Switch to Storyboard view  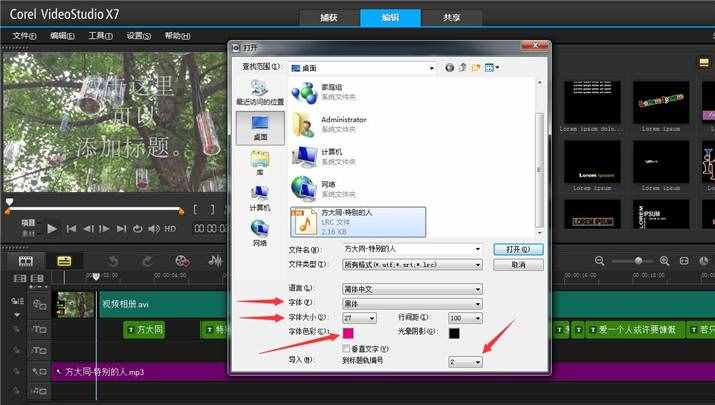click(x=26, y=261)
